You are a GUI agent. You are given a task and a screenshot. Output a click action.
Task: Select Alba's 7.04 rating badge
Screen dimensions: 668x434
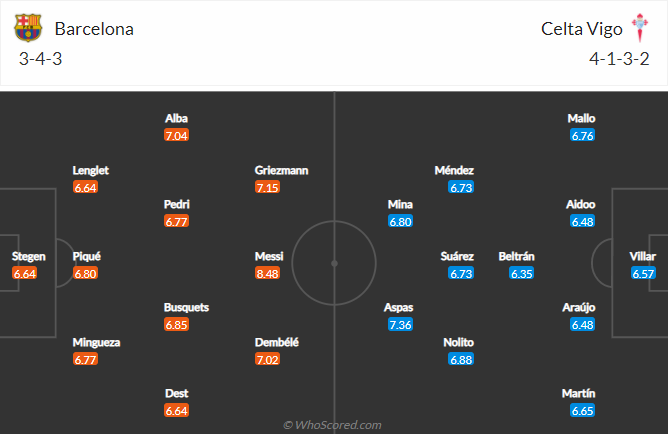(177, 135)
